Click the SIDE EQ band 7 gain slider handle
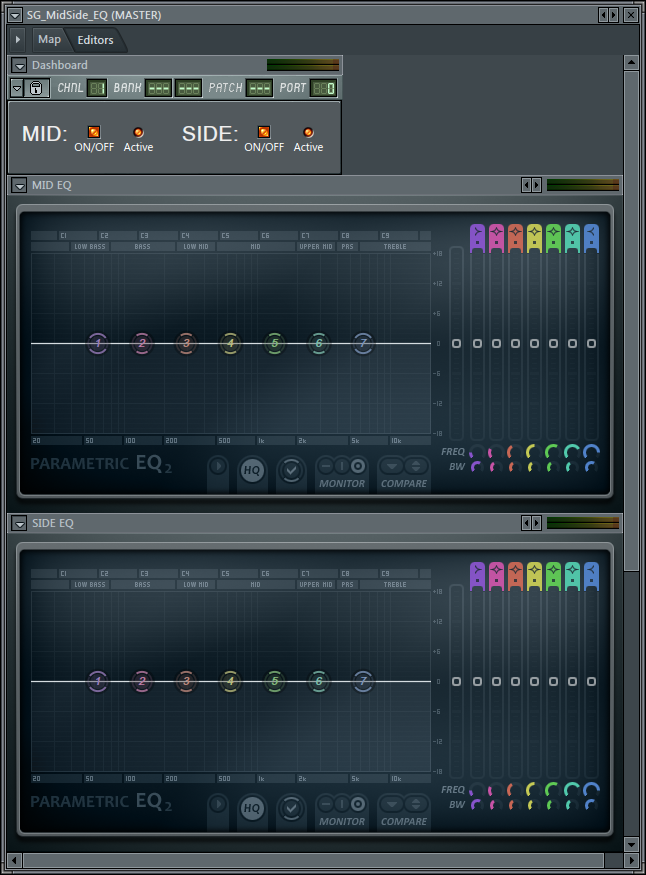 591,681
